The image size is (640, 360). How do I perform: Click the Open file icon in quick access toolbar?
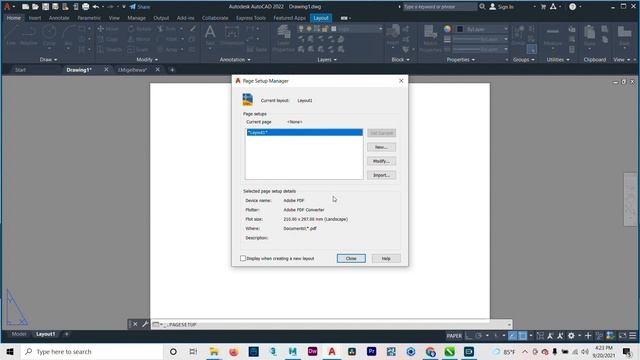[36, 7]
